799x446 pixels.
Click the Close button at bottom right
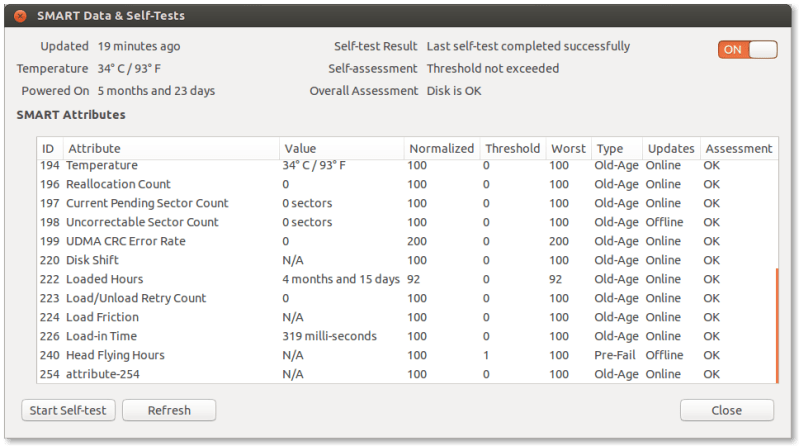click(727, 410)
